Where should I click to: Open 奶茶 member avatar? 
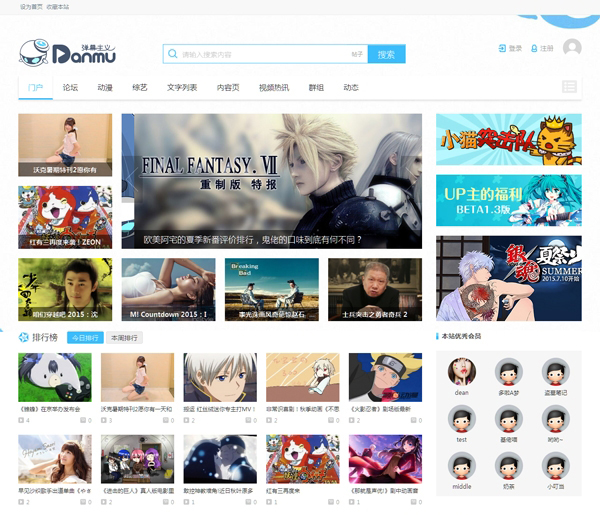click(509, 466)
